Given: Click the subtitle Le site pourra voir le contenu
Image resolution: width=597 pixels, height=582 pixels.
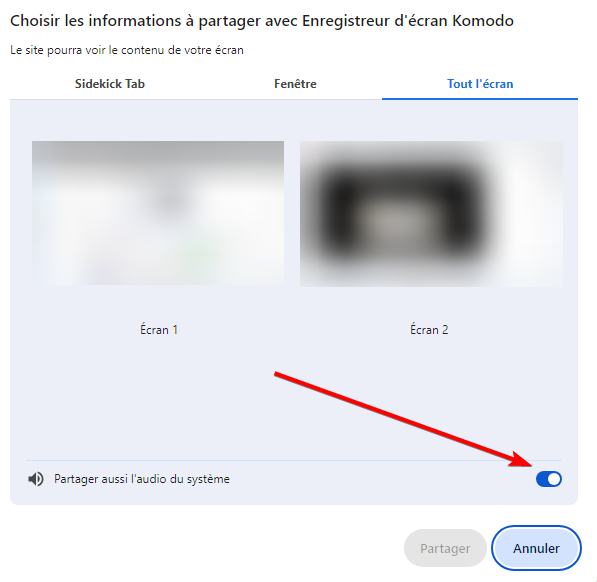Looking at the screenshot, I should [x=127, y=50].
